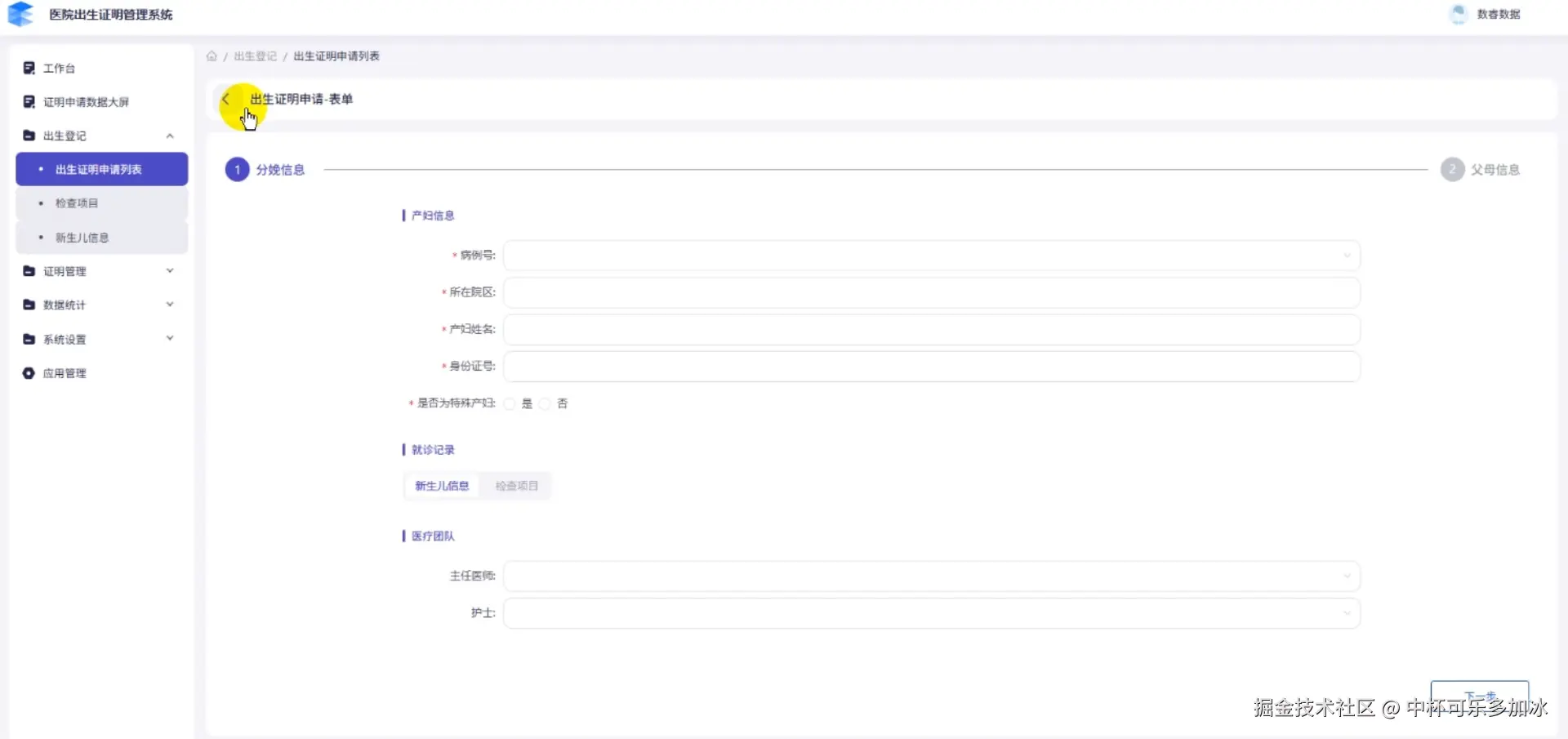Click the 出生登记 folder icon

pos(29,136)
